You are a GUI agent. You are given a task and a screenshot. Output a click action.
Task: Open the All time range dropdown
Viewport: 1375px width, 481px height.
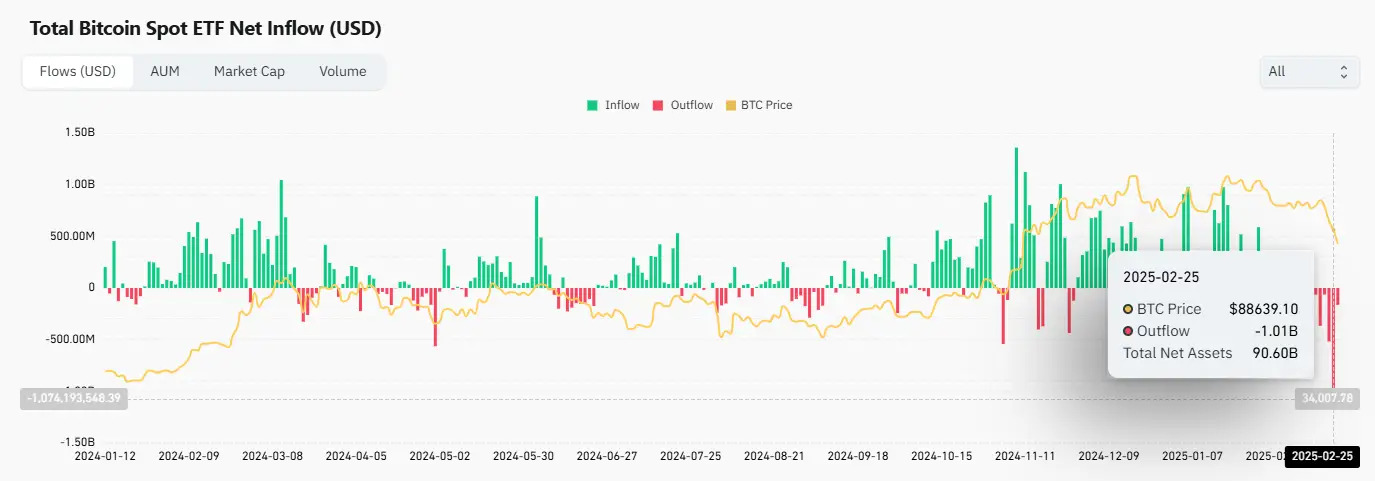coord(1309,72)
